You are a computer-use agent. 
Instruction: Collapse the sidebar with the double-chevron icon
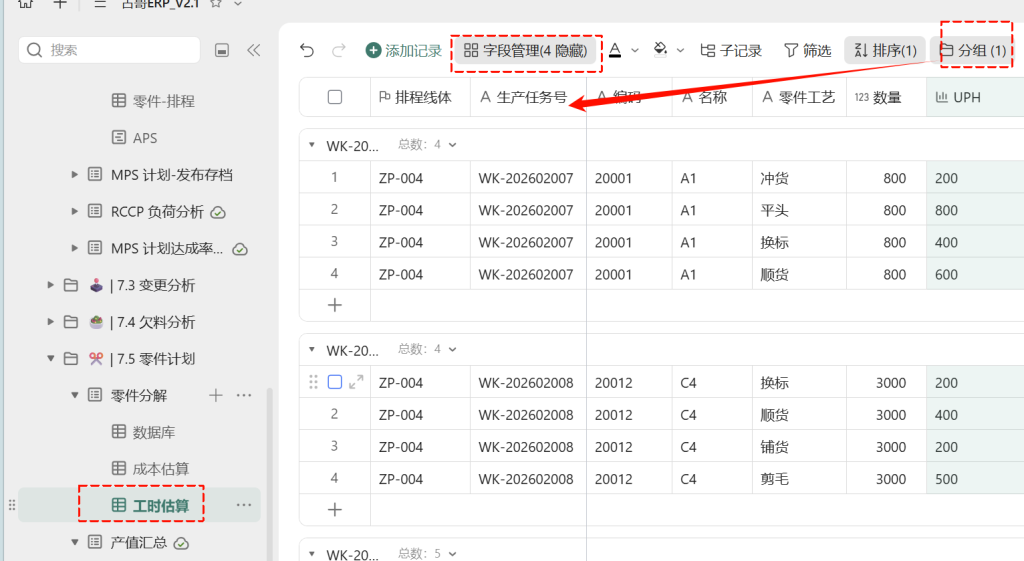(253, 50)
